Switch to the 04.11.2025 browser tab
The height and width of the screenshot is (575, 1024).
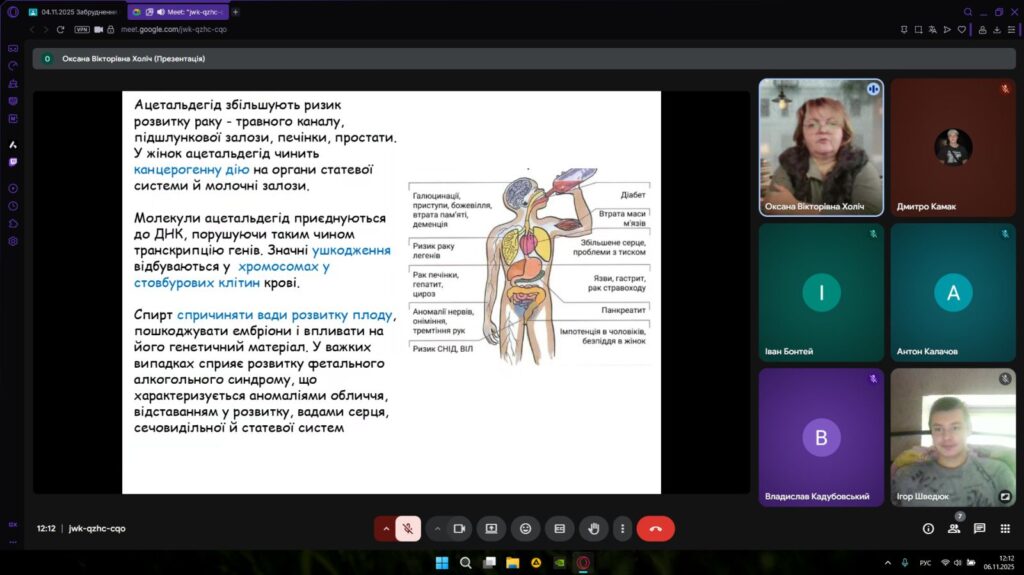pyautogui.click(x=73, y=12)
